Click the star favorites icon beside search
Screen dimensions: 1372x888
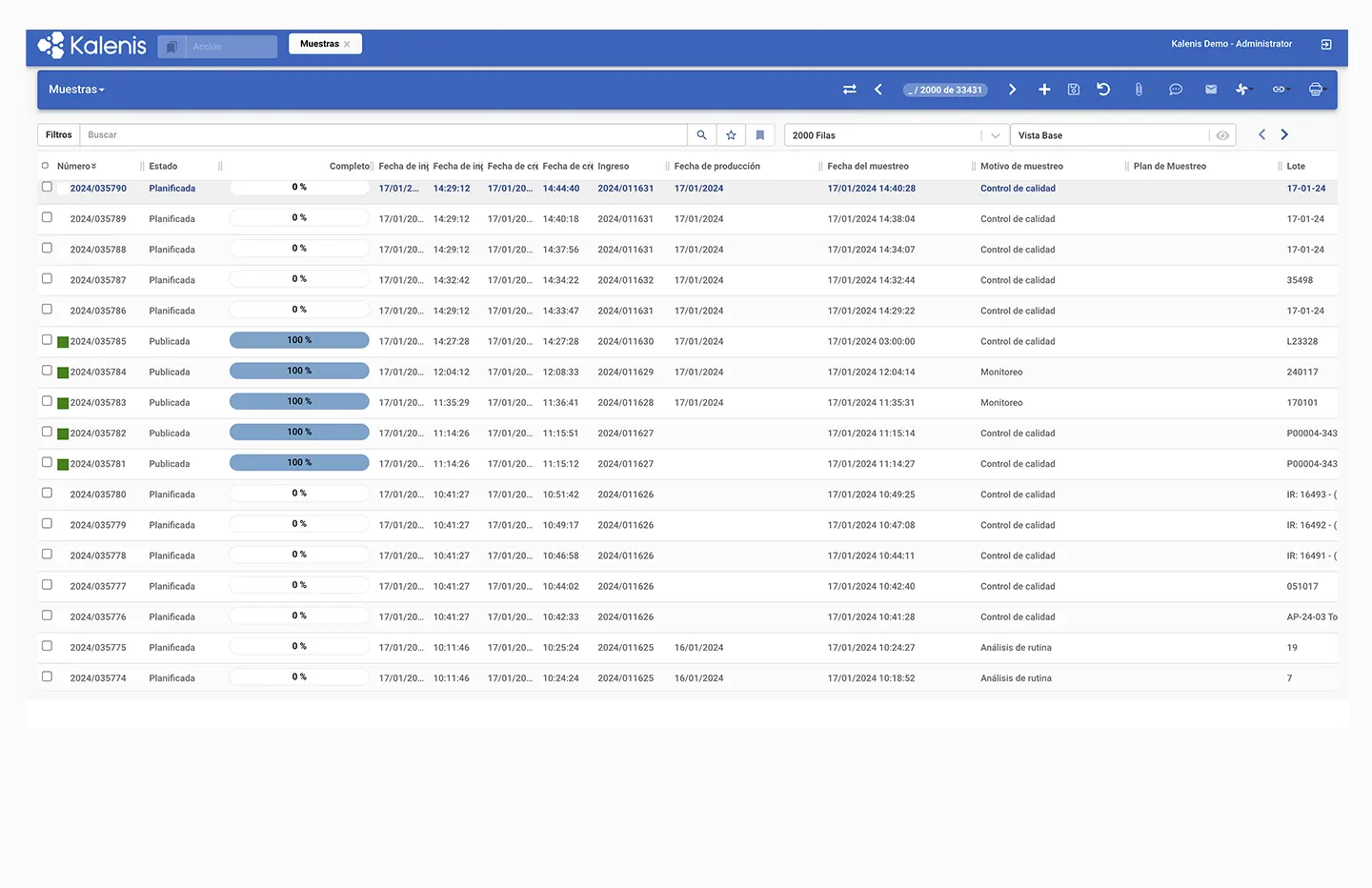tap(731, 135)
